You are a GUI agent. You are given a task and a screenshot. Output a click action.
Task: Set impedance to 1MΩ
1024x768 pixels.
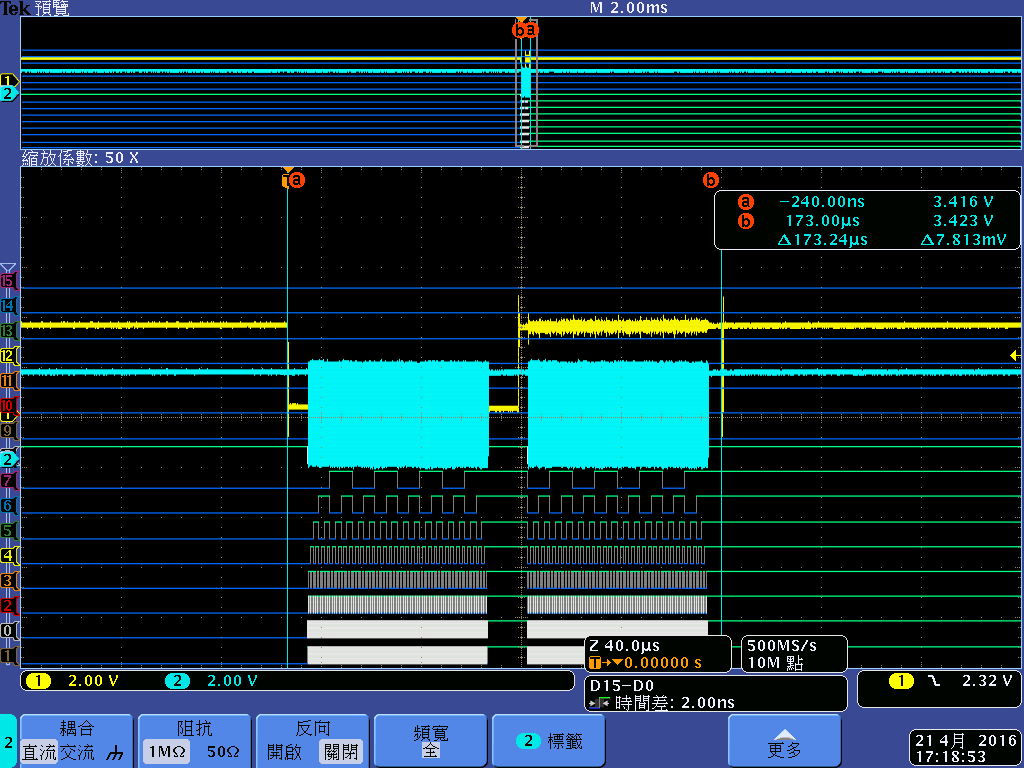(167, 752)
